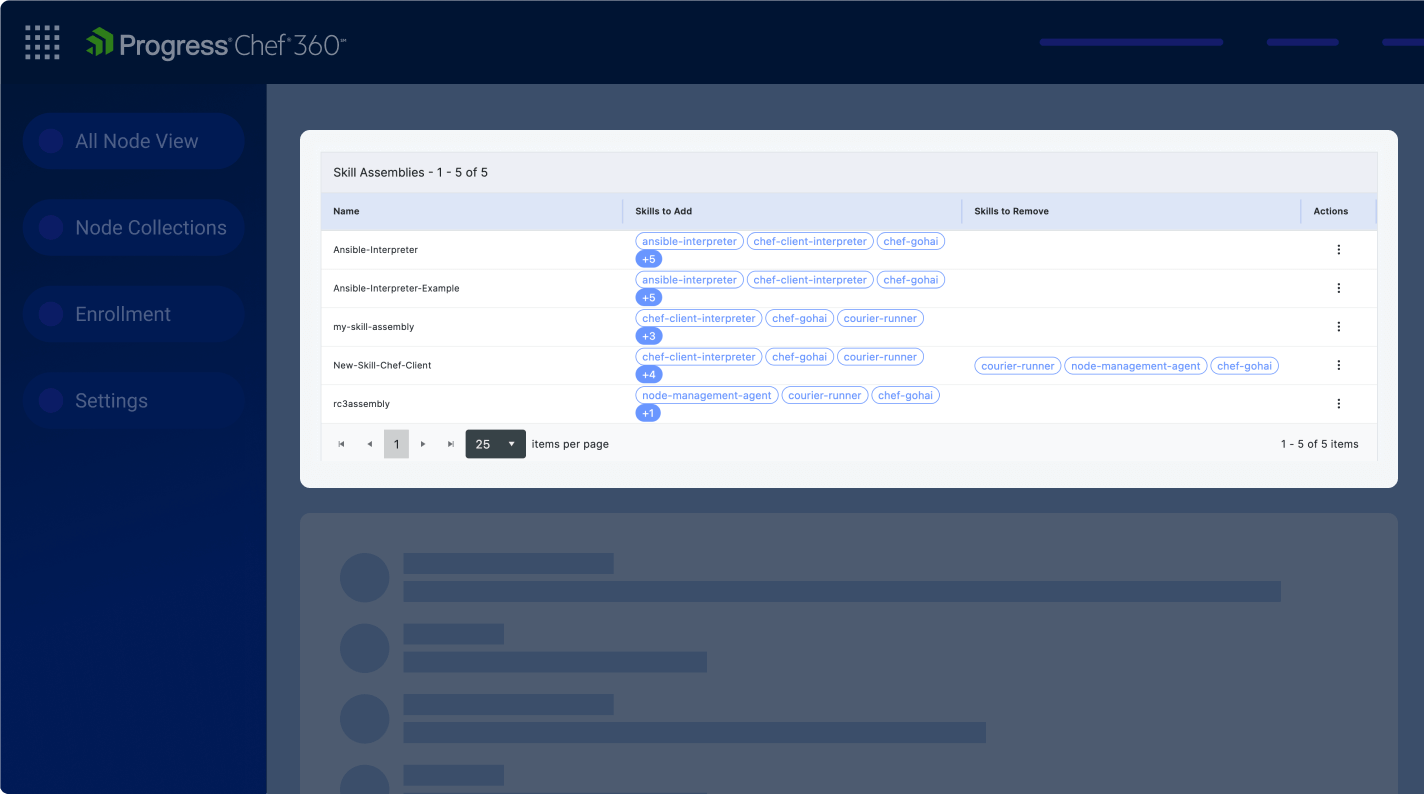Go to the first page arrow
The image size is (1424, 794).
point(341,444)
